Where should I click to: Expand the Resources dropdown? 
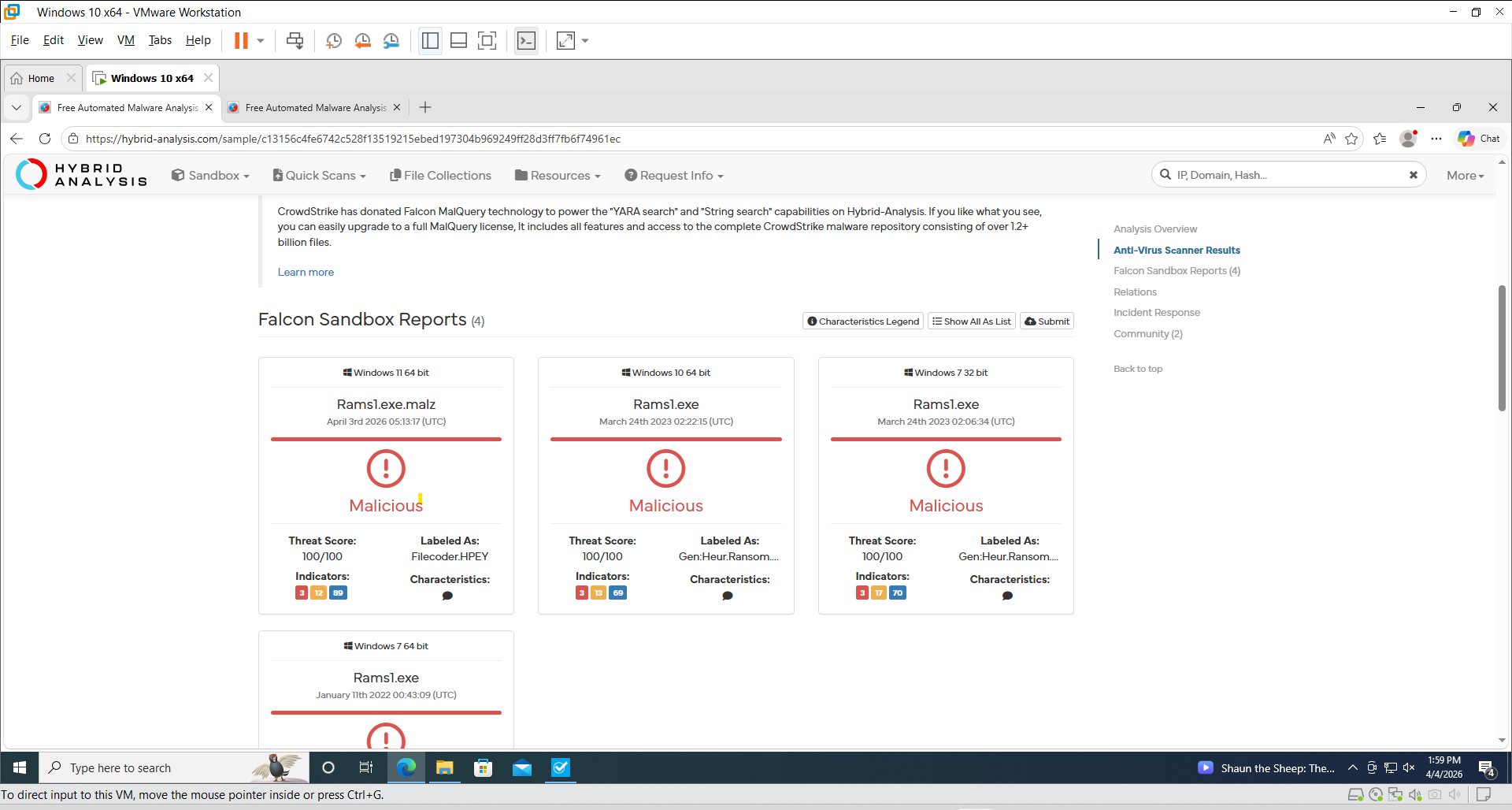558,175
